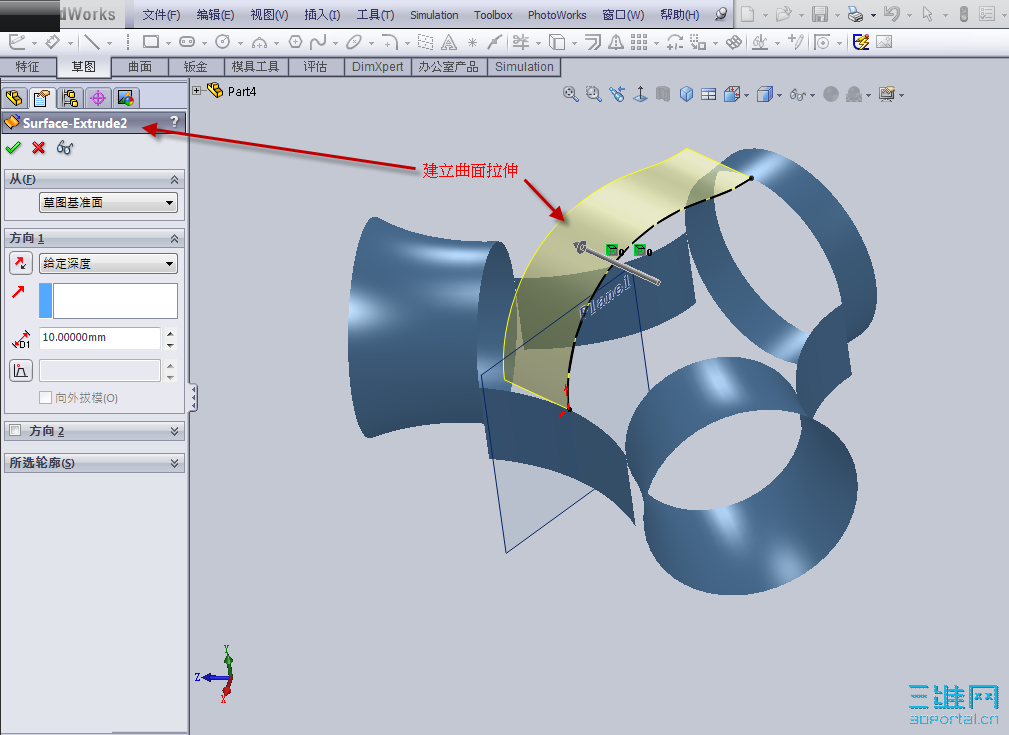Click the Trim Entities tool
The width and height of the screenshot is (1009, 735).
[x=521, y=42]
